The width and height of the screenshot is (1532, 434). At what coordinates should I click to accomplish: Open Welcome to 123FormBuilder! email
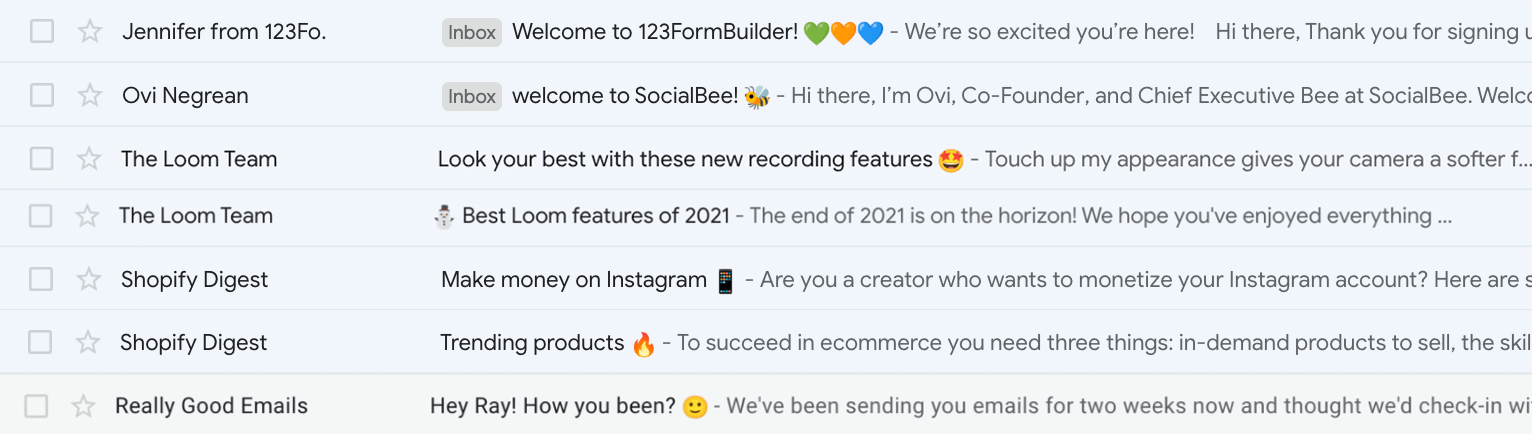click(654, 32)
